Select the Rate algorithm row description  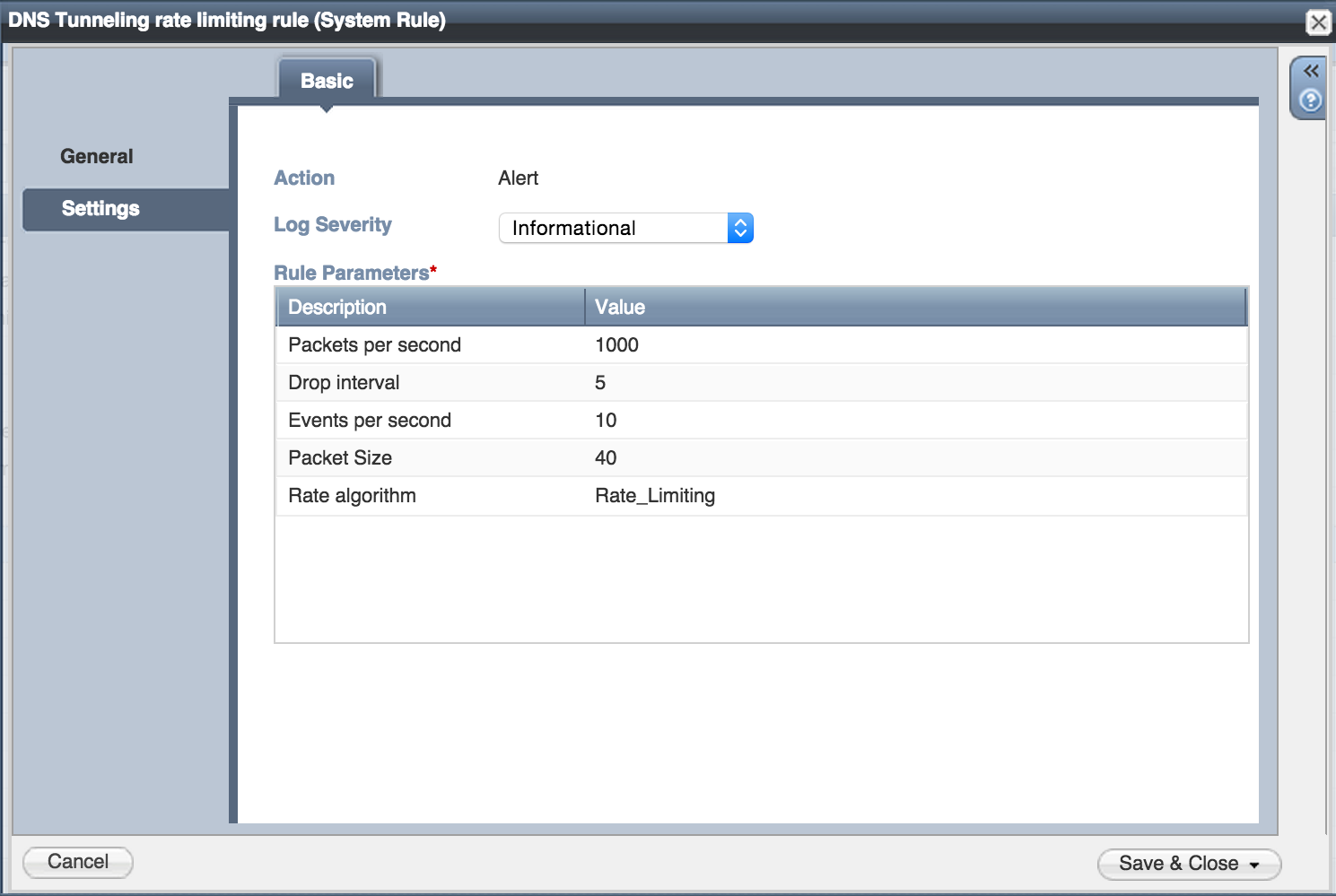coord(352,496)
